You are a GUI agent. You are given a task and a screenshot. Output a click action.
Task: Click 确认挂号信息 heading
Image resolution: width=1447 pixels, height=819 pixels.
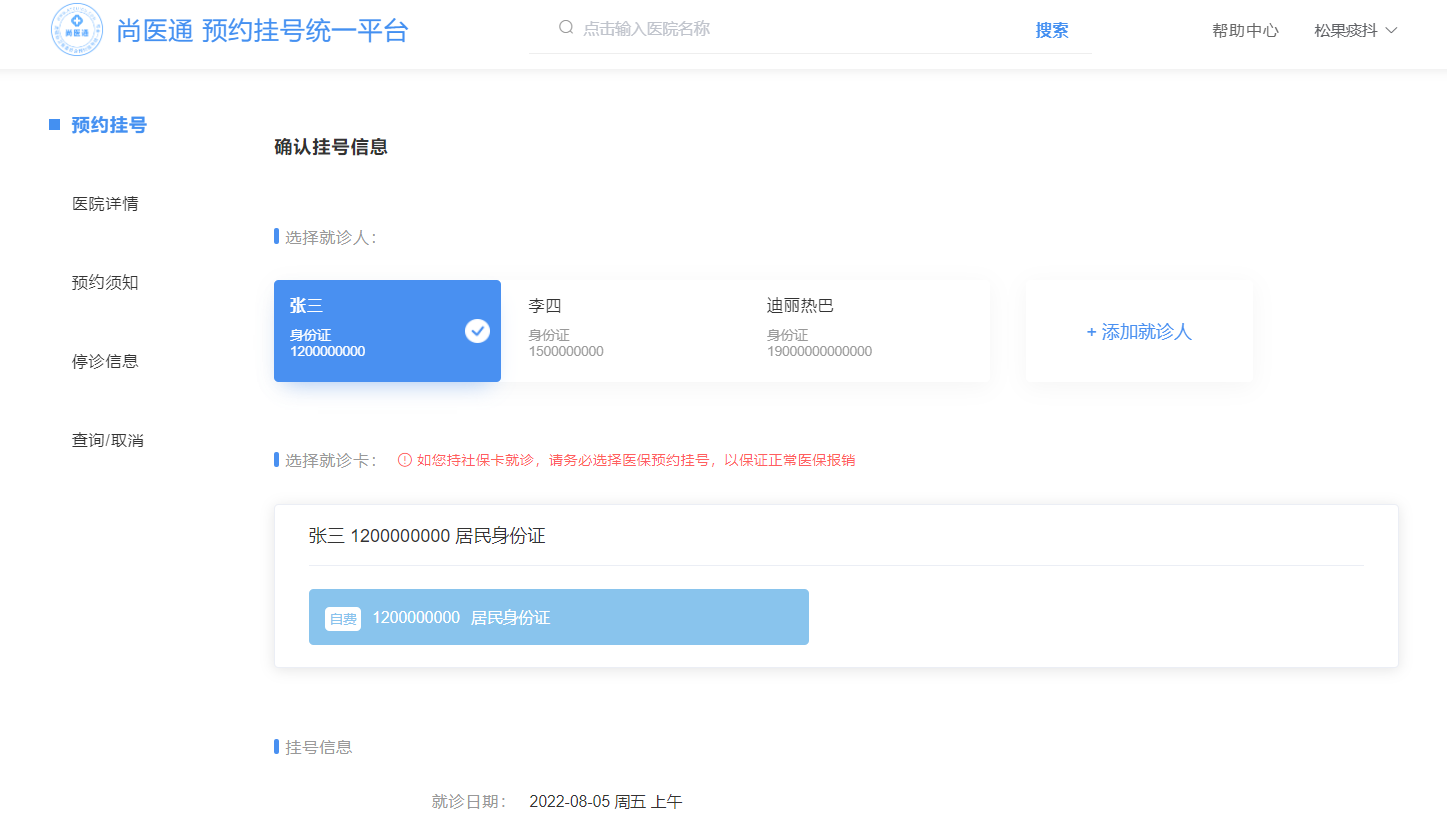point(331,147)
